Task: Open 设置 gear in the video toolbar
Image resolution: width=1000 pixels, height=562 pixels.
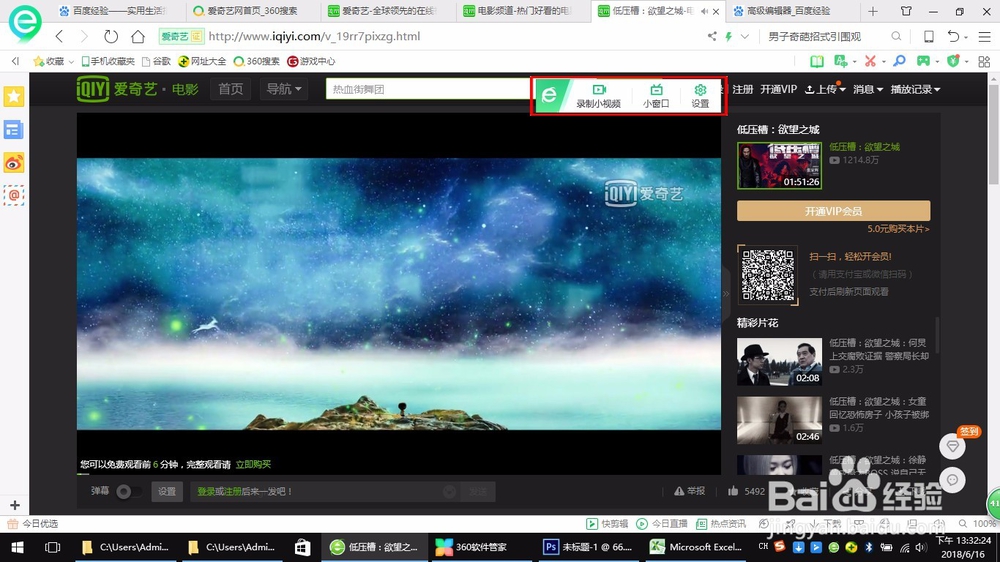Action: (700, 96)
